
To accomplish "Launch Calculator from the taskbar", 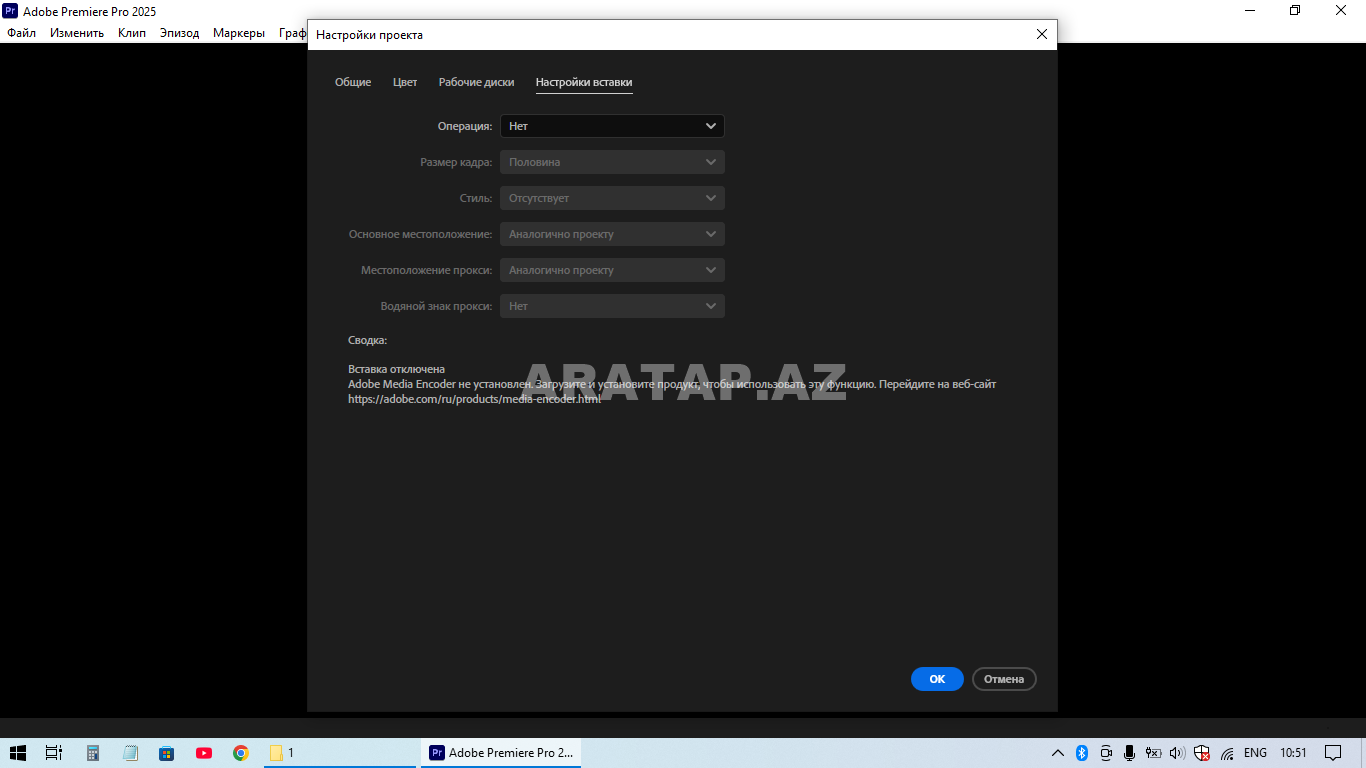I will [x=93, y=753].
